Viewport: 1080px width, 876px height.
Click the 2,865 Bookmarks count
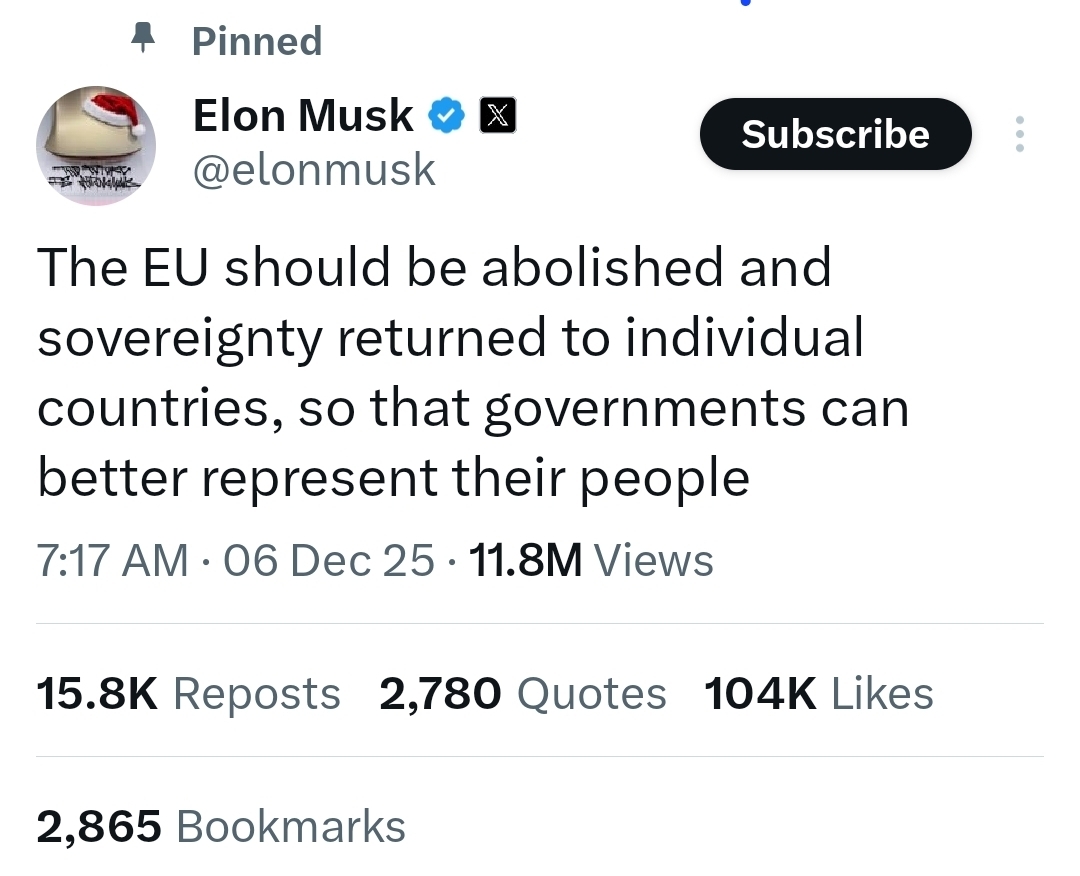click(x=221, y=827)
